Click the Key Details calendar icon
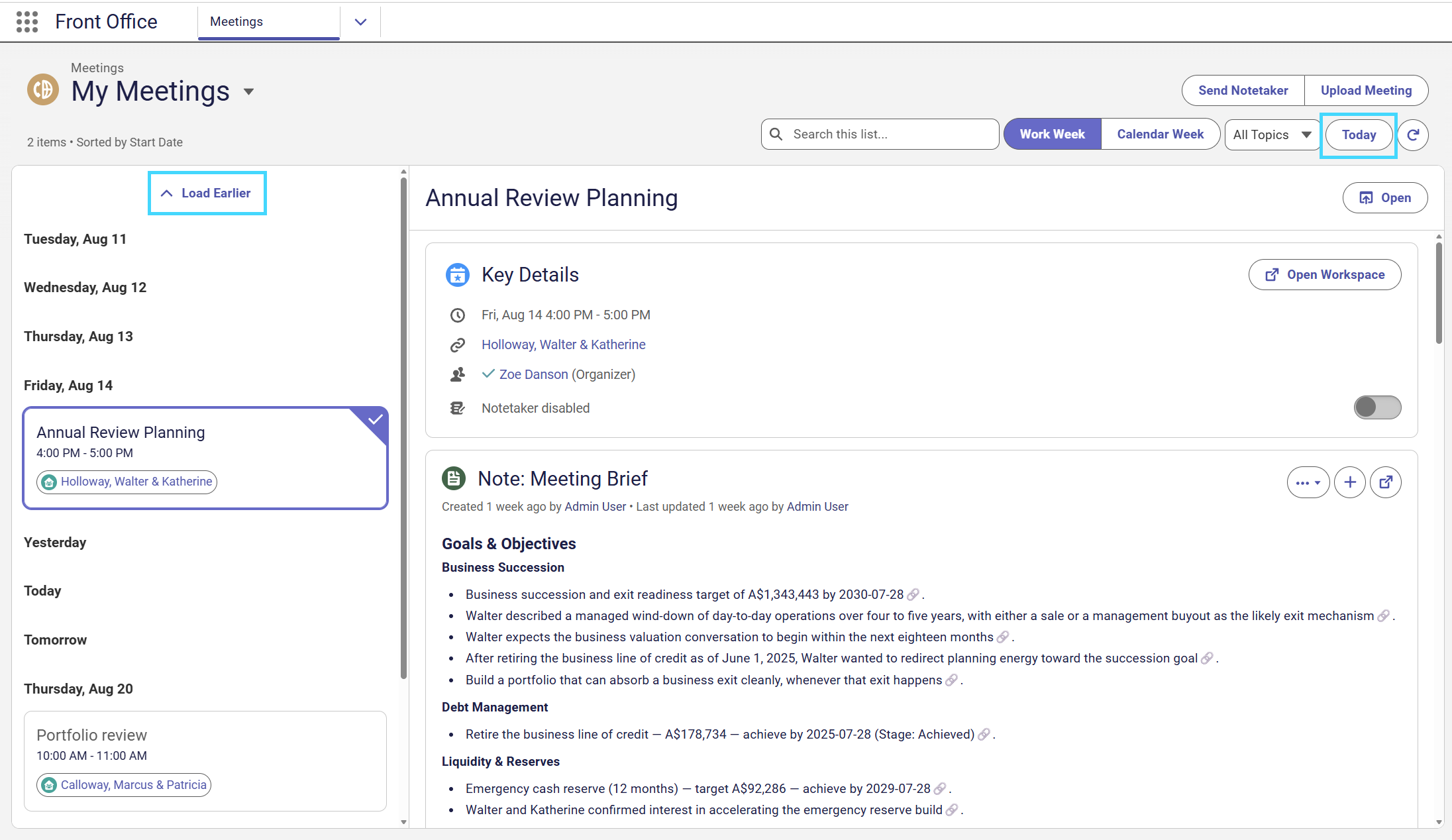 (457, 275)
